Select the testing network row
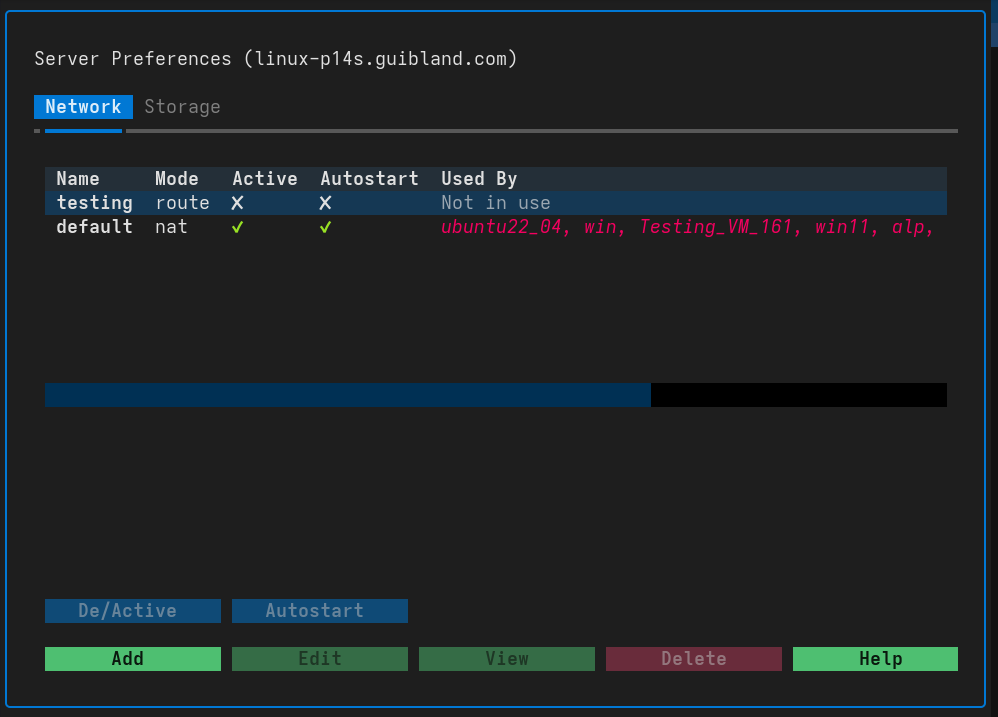This screenshot has width=998, height=717. coord(95,203)
